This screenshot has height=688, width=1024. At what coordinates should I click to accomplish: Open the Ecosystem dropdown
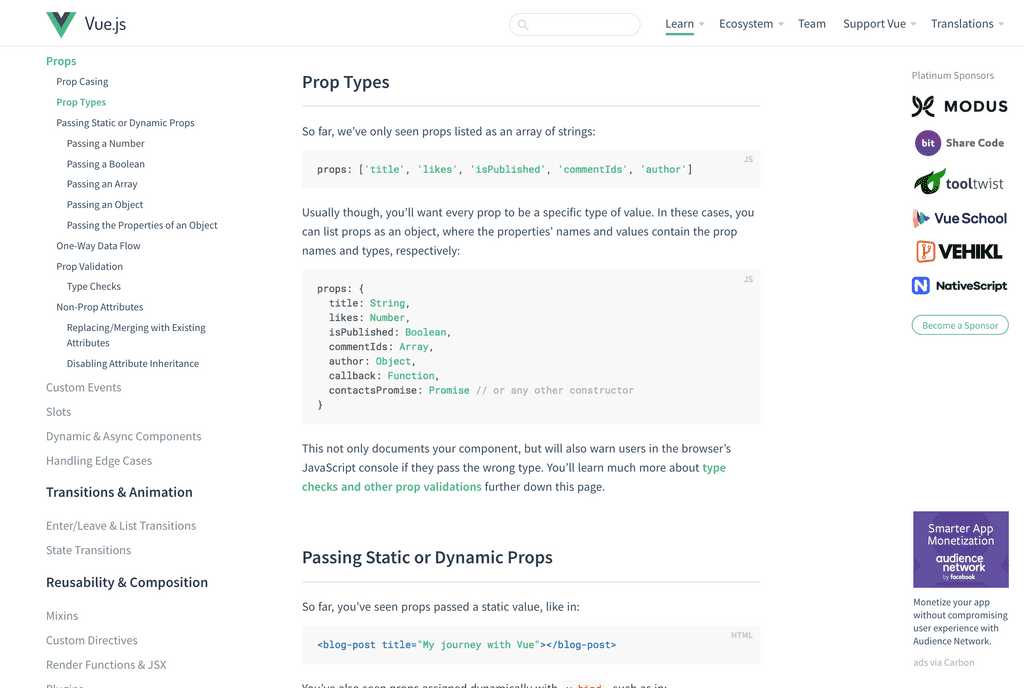tap(746, 23)
